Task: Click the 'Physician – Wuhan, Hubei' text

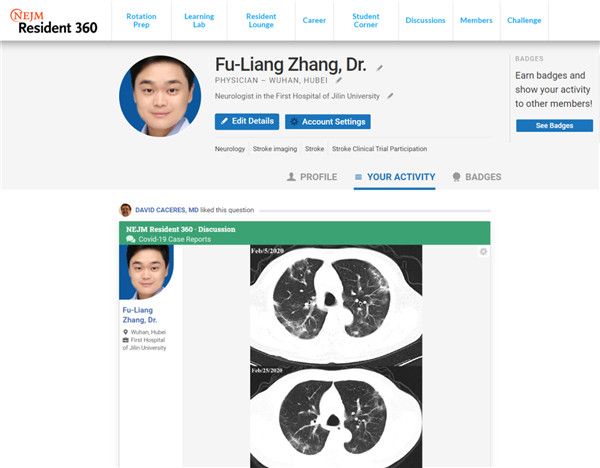Action: click(271, 80)
